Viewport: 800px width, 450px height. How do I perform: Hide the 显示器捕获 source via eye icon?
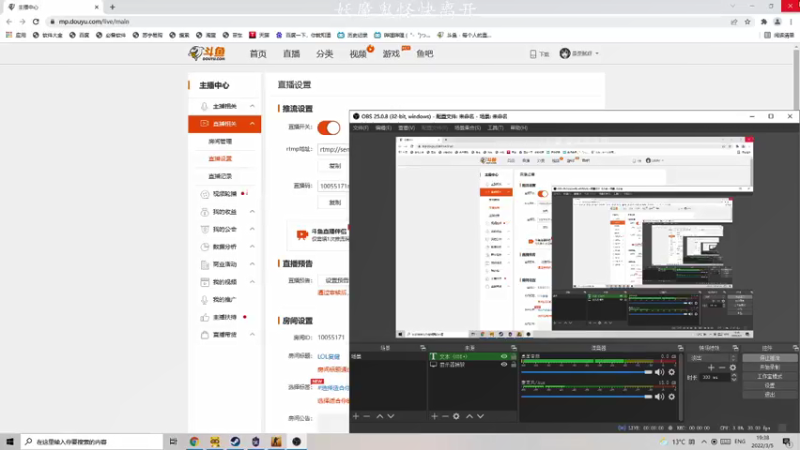[504, 364]
